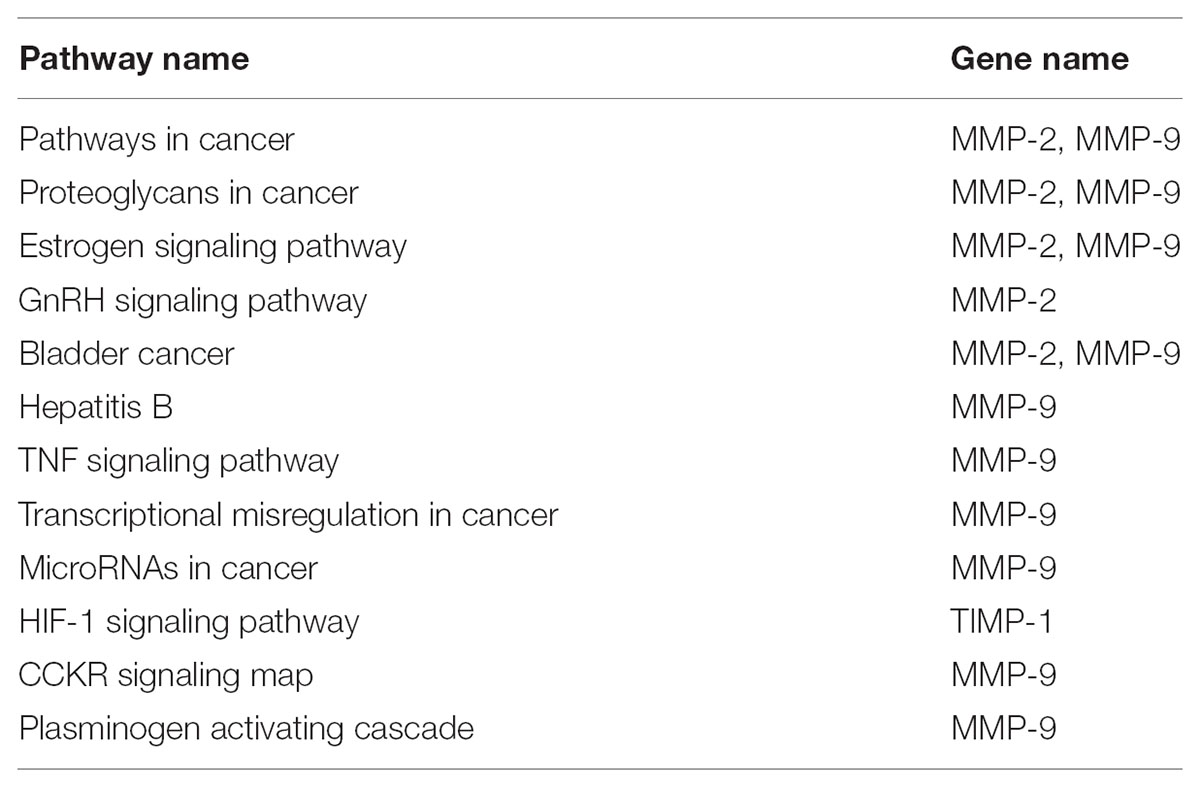Click the TIMP-1 gene name cell
1200x787 pixels.
click(1002, 622)
